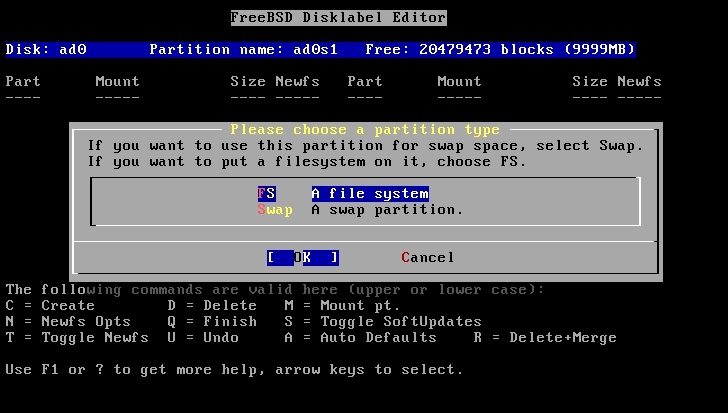Viewport: 728px width, 413px height.
Task: Click the 'Please choose a partition type' title
Action: [x=365, y=130]
